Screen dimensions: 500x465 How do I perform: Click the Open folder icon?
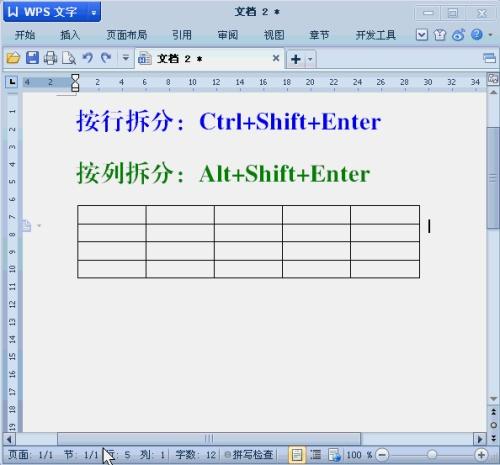[x=13, y=58]
